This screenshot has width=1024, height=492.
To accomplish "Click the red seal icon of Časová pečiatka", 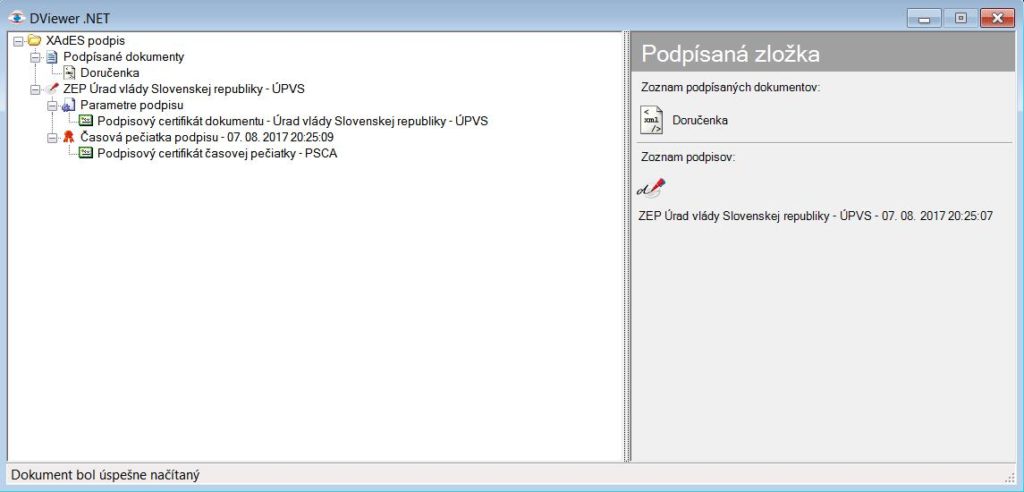I will pos(69,137).
